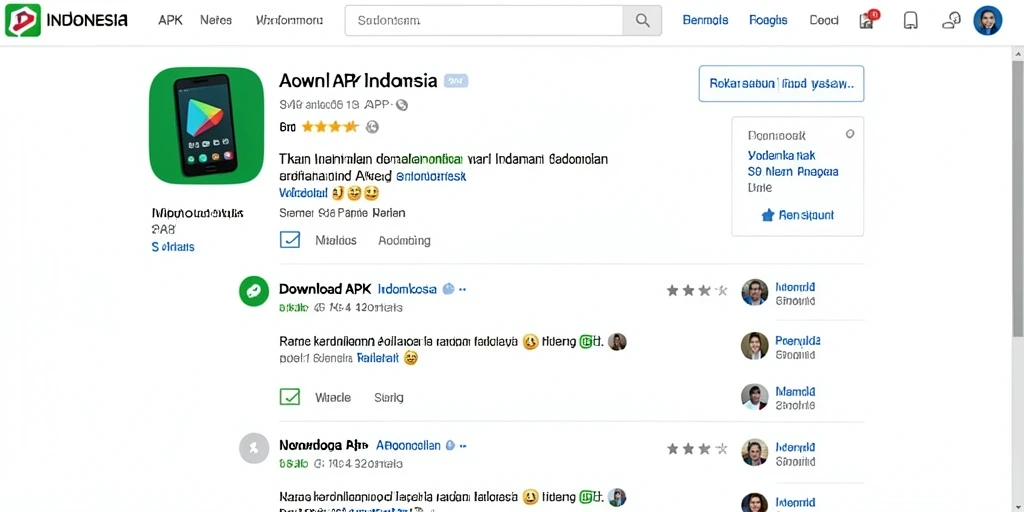This screenshot has width=1024, height=512.
Task: Click the Sdndondersk link in description
Action: point(431,176)
